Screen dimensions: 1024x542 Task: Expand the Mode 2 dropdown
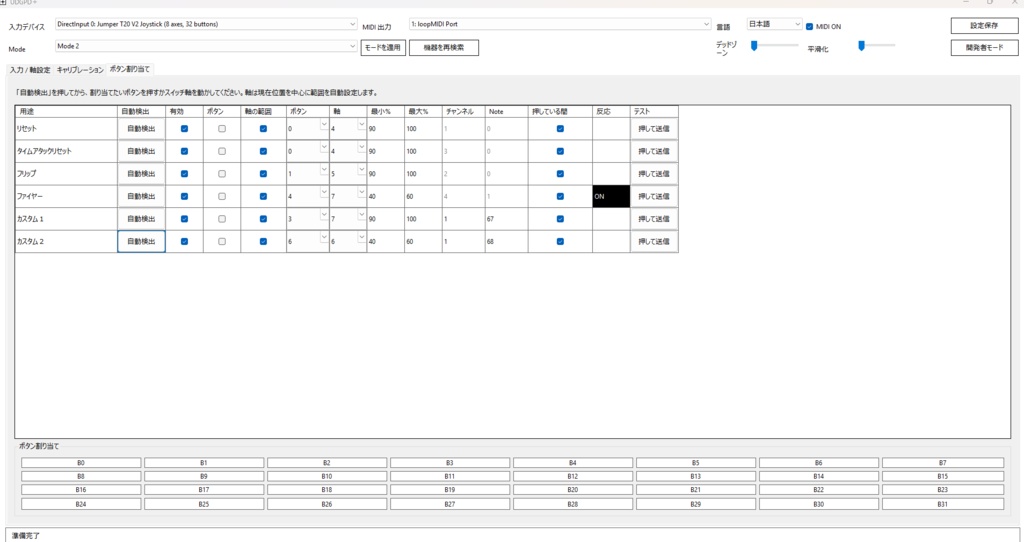(x=206, y=46)
